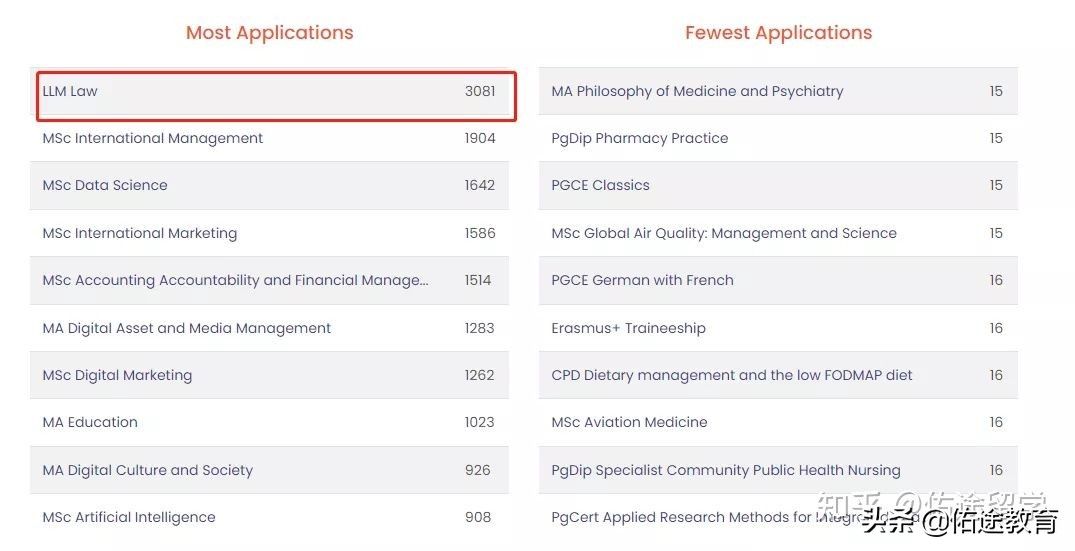Click the Fewest Applications heading
This screenshot has height=551, width=1075.
(778, 32)
